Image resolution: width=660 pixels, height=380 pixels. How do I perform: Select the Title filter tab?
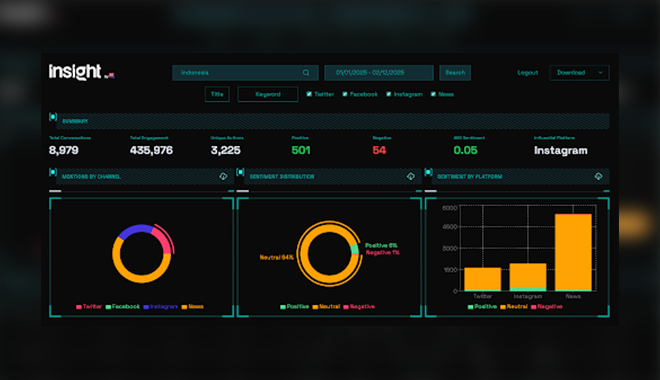[217, 94]
